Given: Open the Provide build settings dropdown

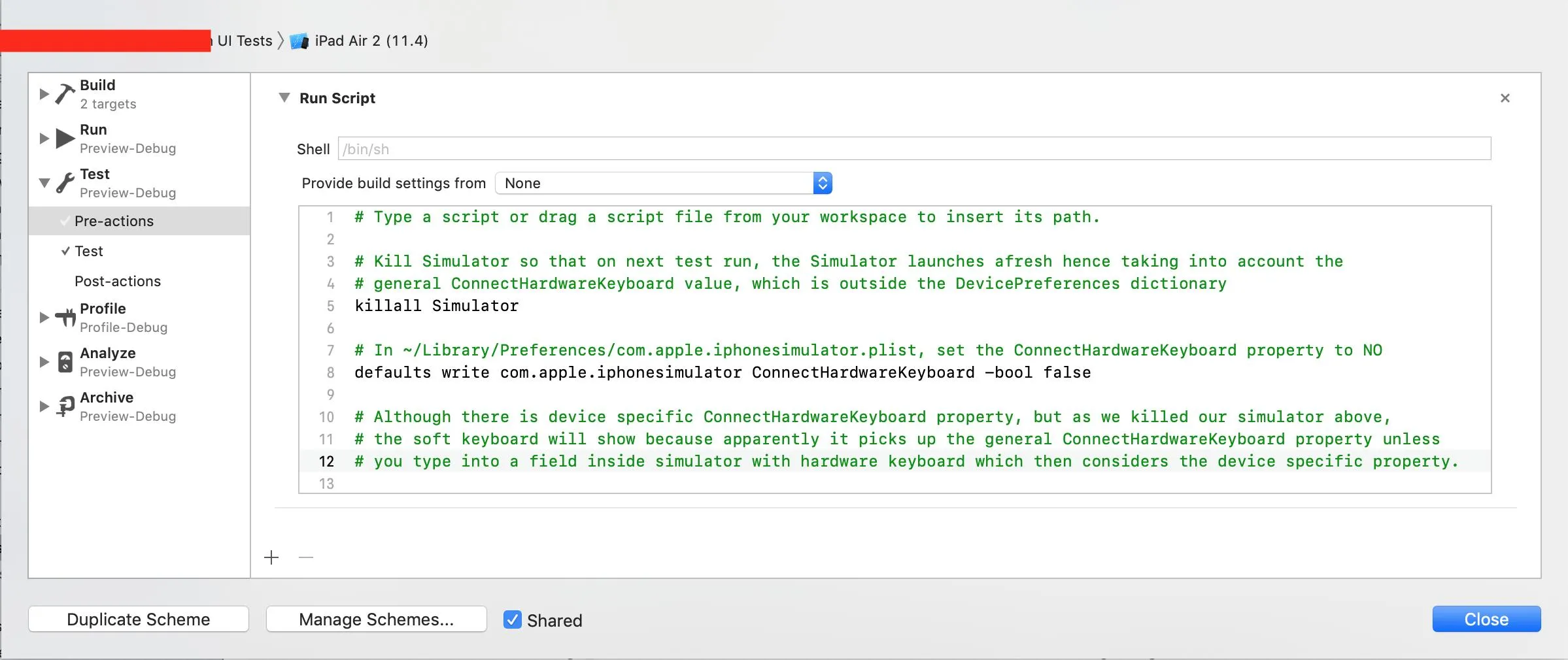Looking at the screenshot, I should click(x=663, y=183).
